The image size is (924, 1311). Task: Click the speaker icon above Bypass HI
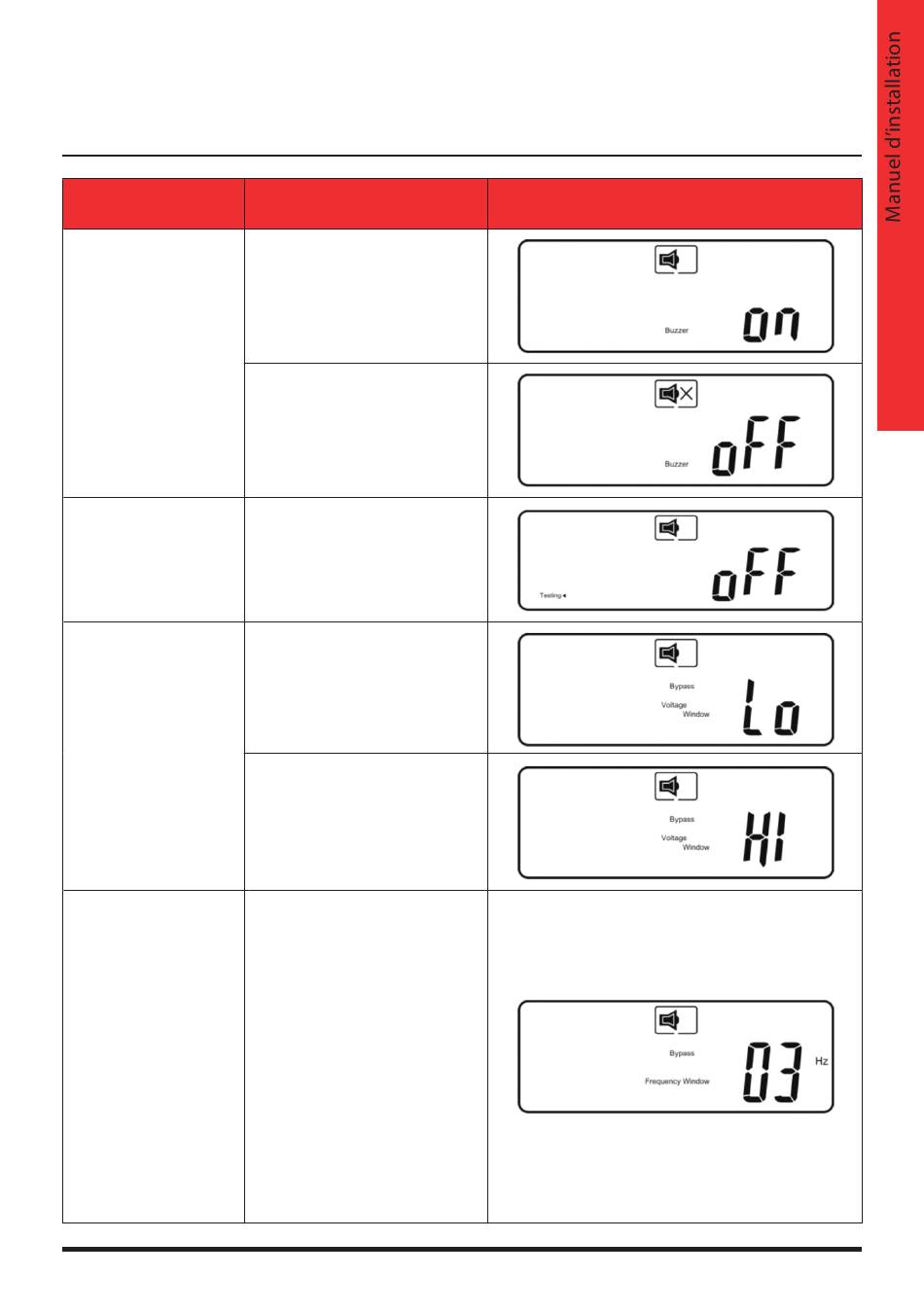point(676,786)
